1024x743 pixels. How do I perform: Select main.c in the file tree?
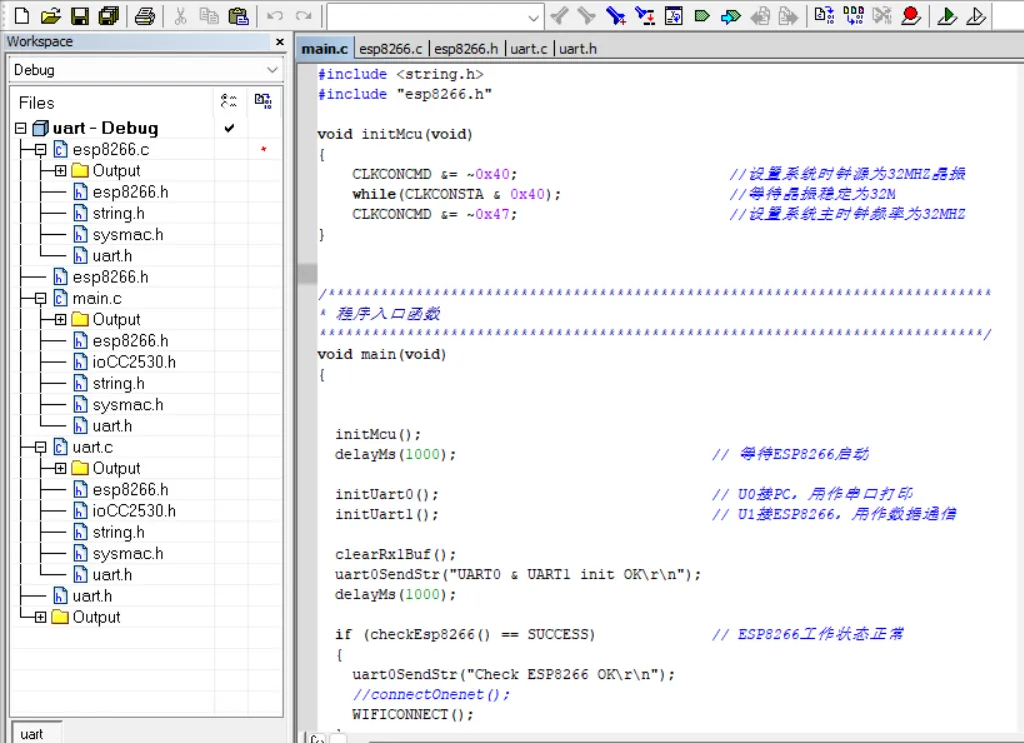(97, 298)
